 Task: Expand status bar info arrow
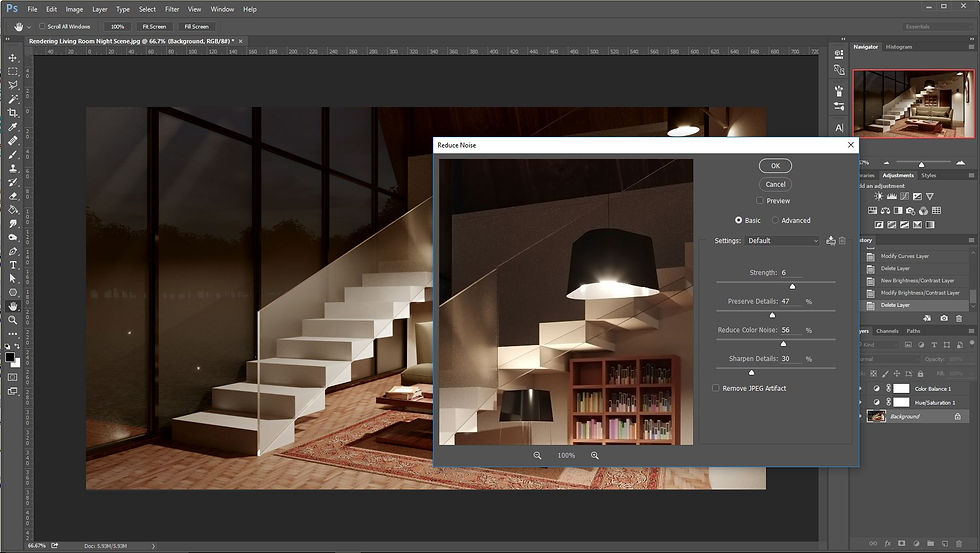click(x=153, y=546)
